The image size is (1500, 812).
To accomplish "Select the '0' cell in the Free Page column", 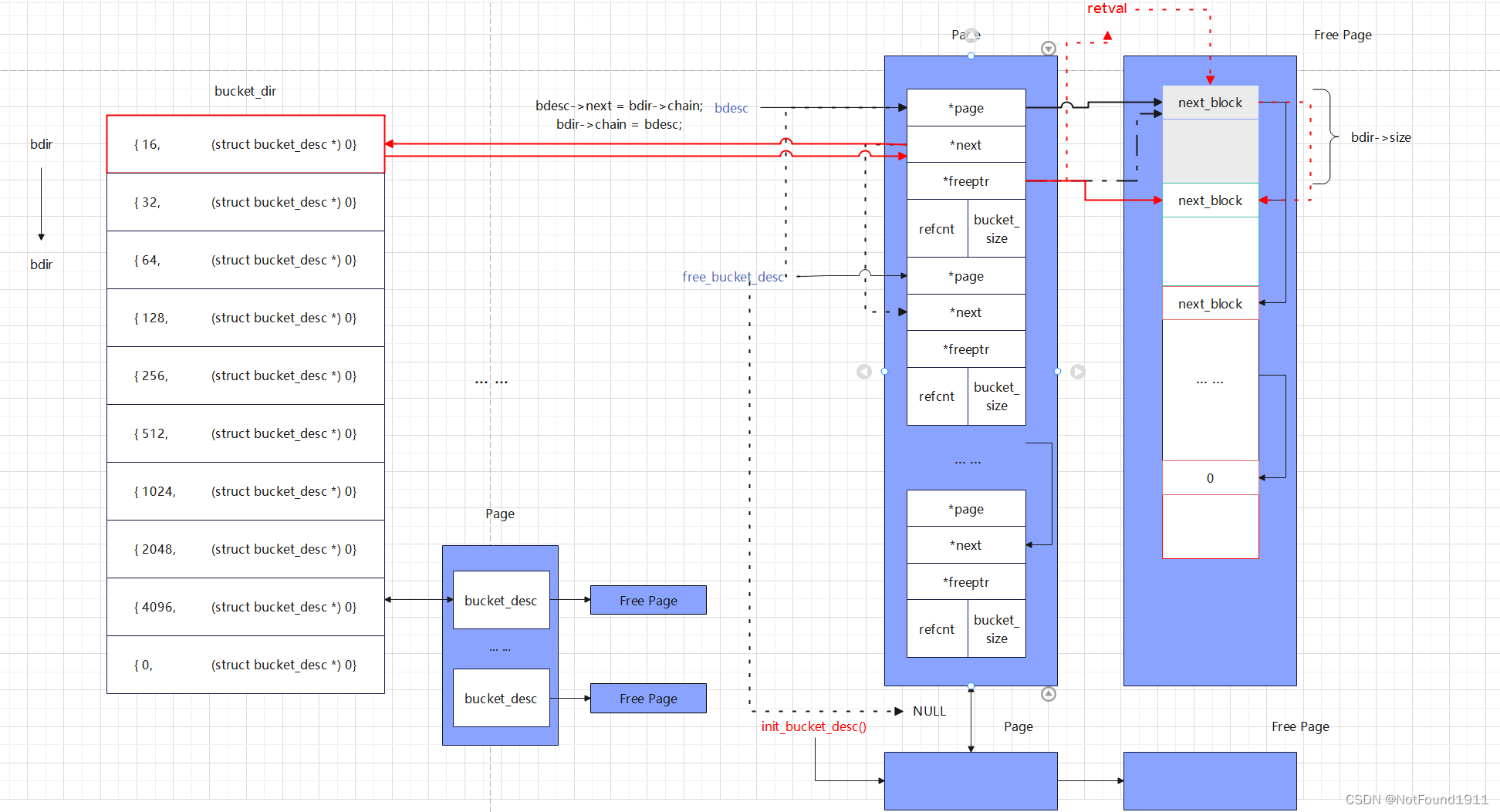I will pos(1210,478).
